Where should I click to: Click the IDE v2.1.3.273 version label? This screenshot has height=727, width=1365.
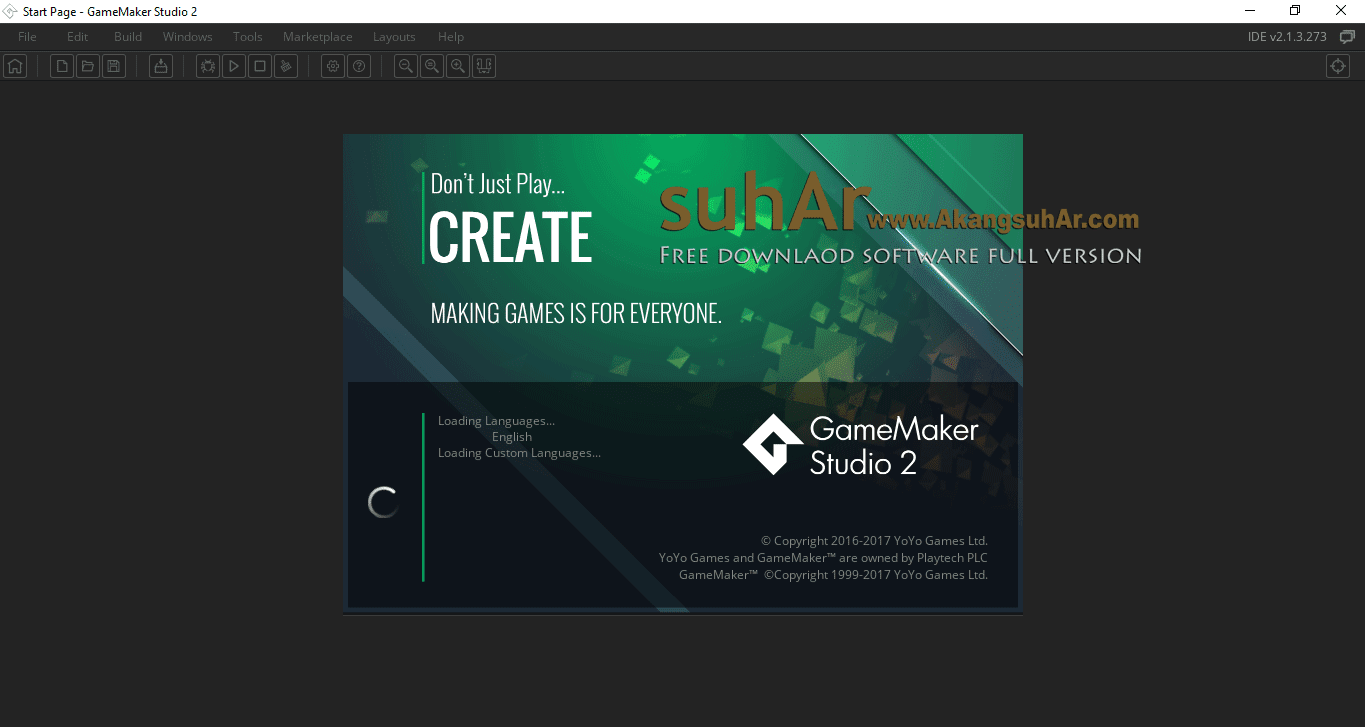tap(1287, 37)
